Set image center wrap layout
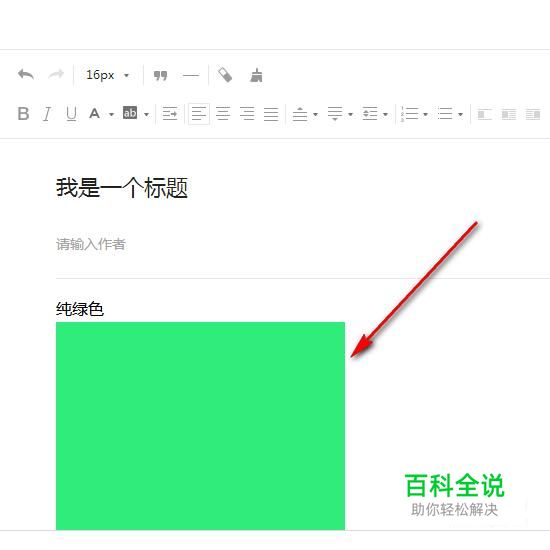Screen dimensions: 550x550 click(x=509, y=114)
